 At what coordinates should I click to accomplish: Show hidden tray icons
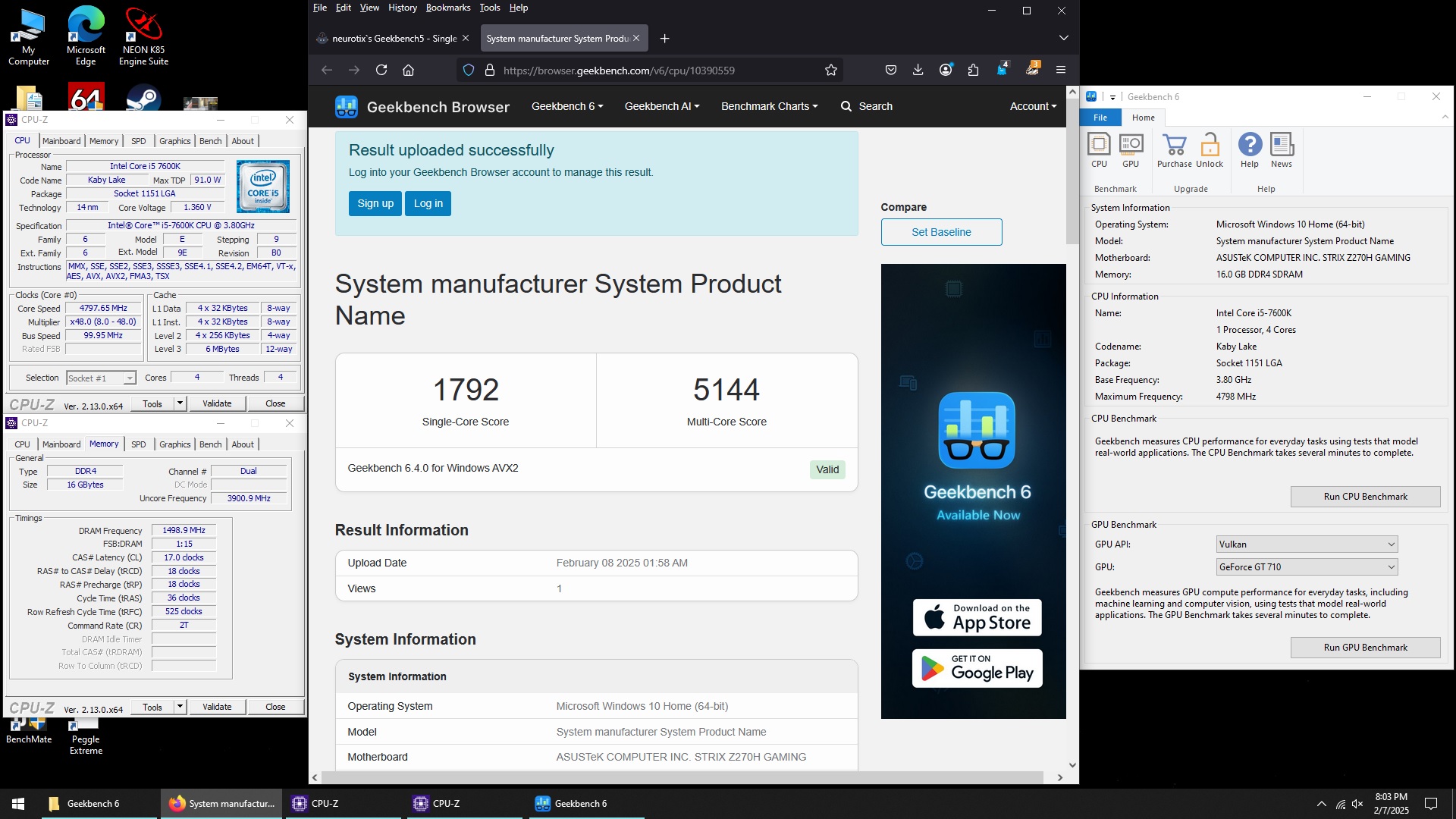point(1321,804)
